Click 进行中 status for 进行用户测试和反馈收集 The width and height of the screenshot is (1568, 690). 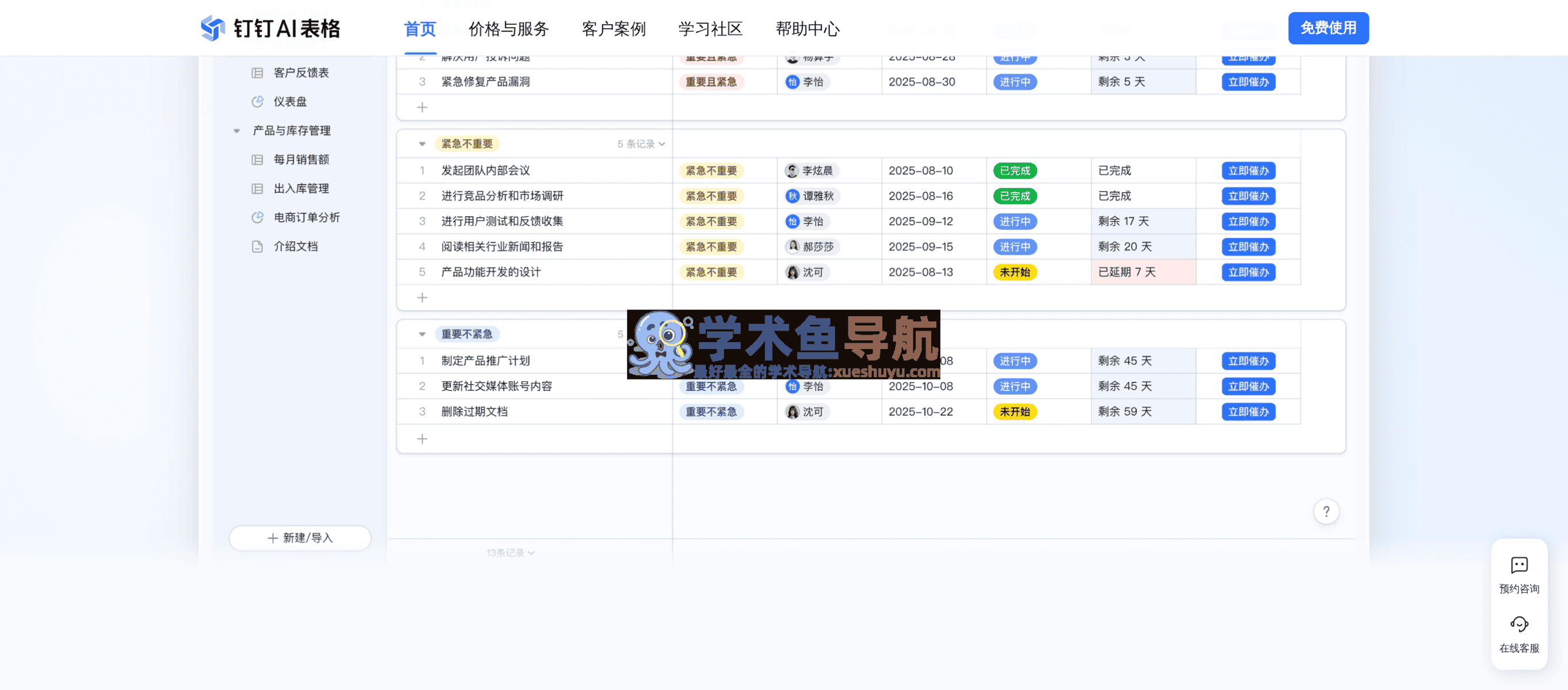[1014, 221]
